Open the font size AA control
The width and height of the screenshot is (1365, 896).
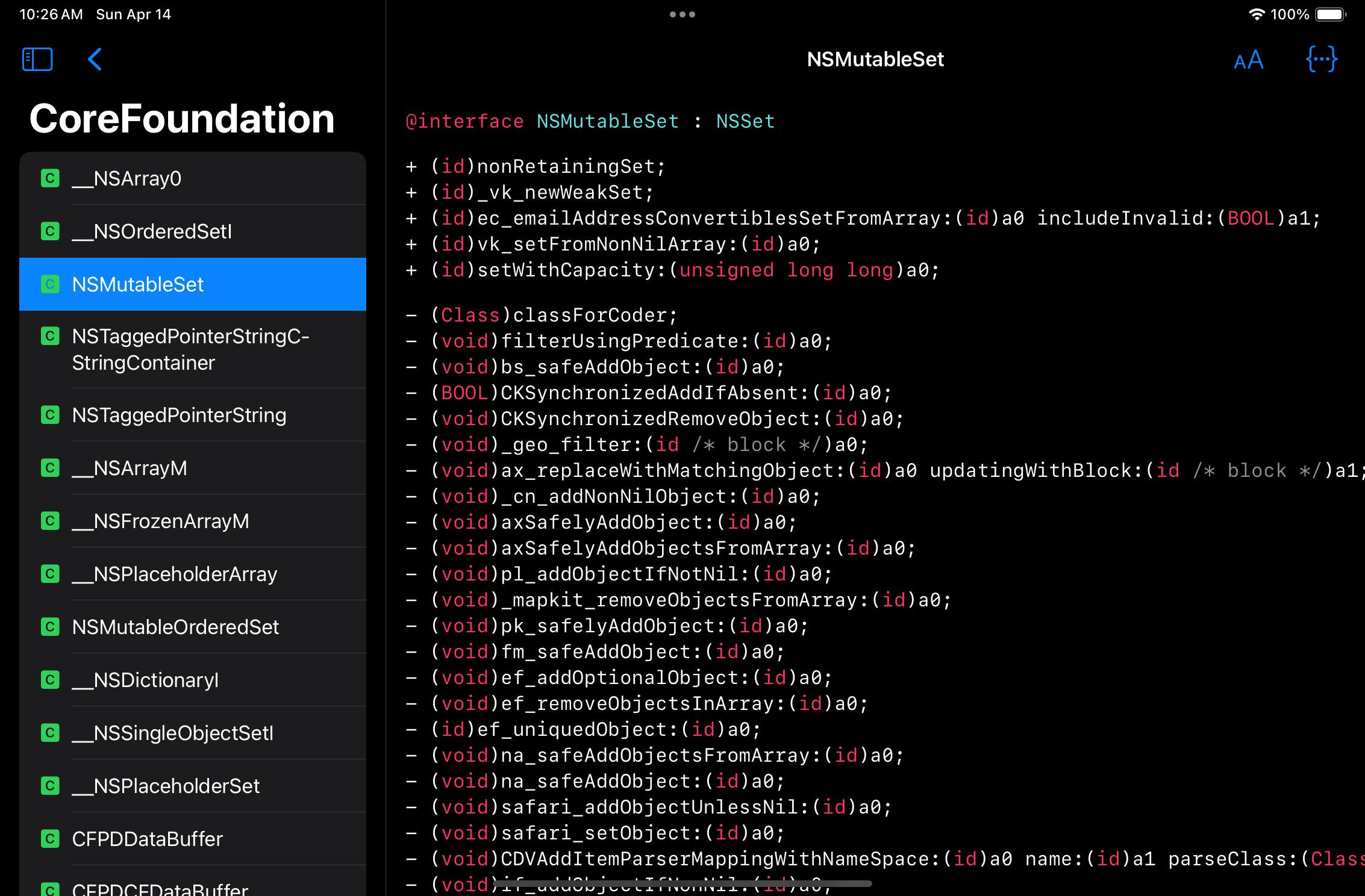1248,60
